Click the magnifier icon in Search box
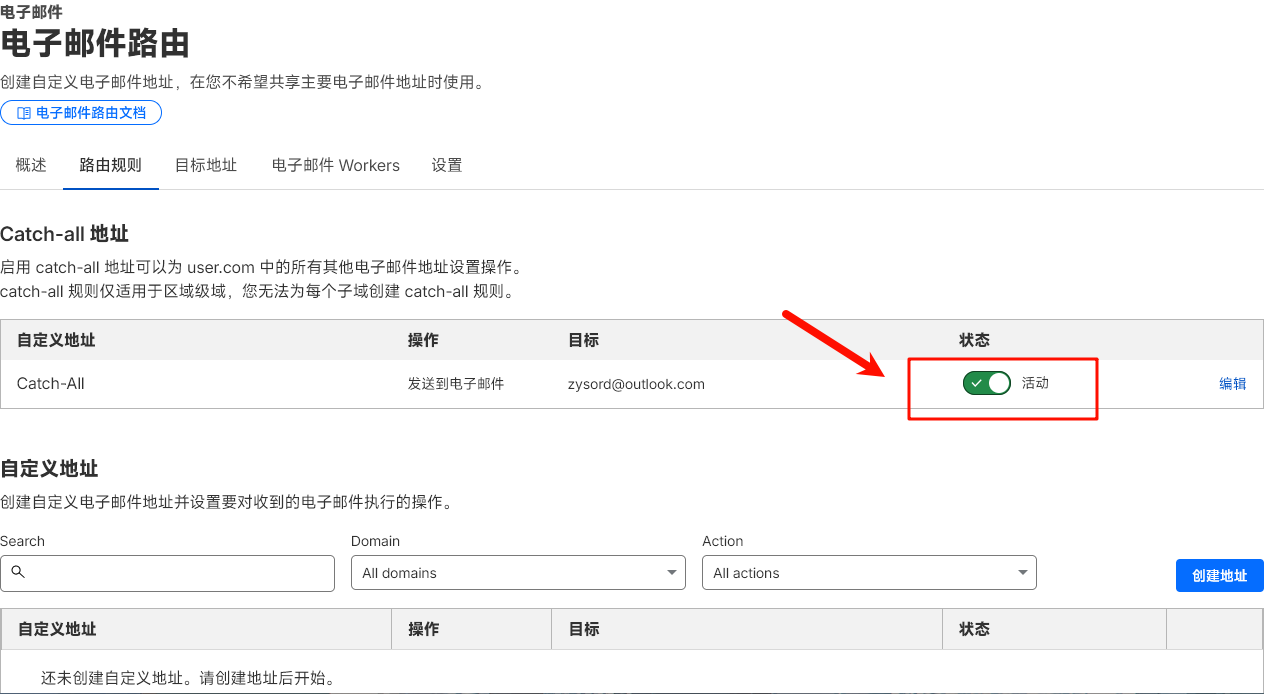This screenshot has width=1264, height=694. click(x=17, y=573)
